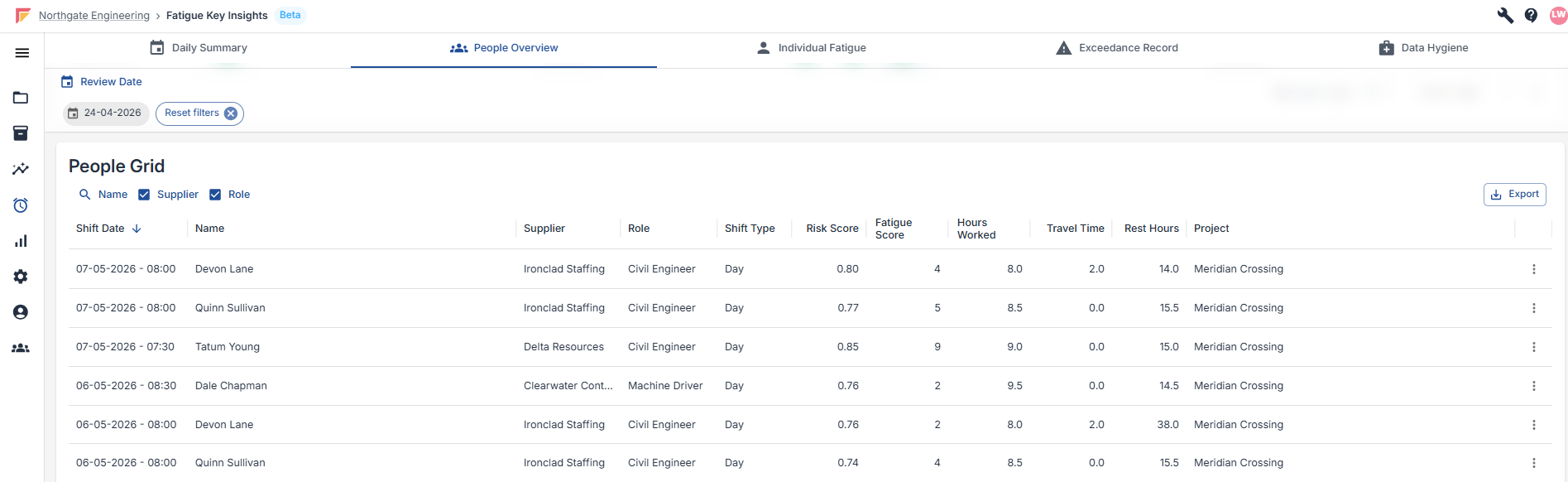Select the Dale Chapman name cell
This screenshot has width=1568, height=482.
[231, 386]
